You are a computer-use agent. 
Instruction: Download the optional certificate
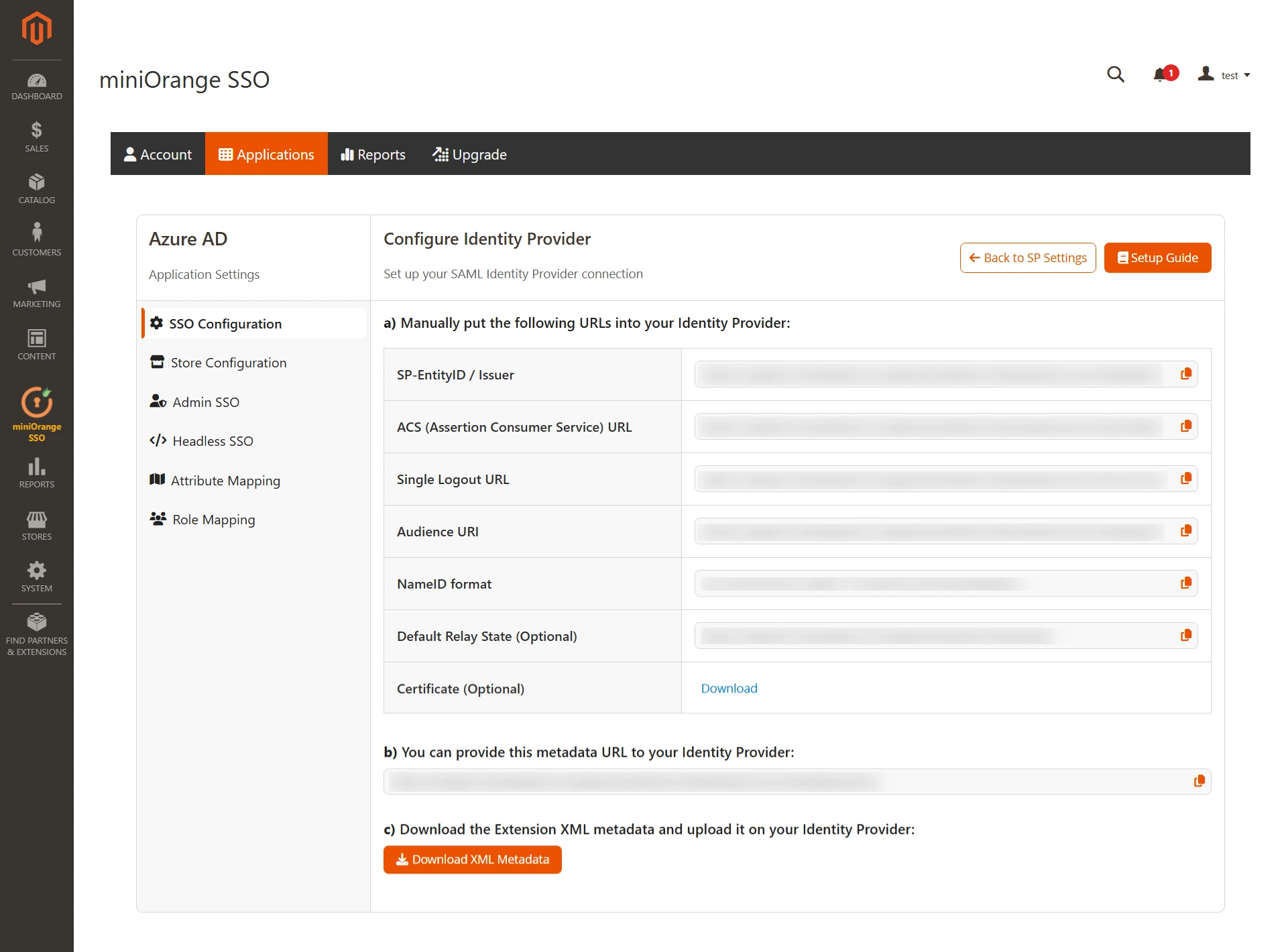tap(729, 688)
